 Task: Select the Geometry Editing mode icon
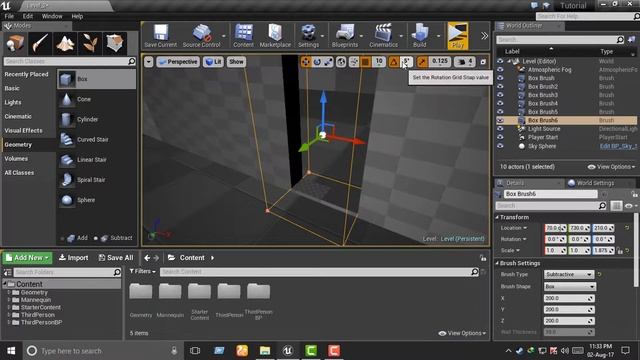[115, 43]
